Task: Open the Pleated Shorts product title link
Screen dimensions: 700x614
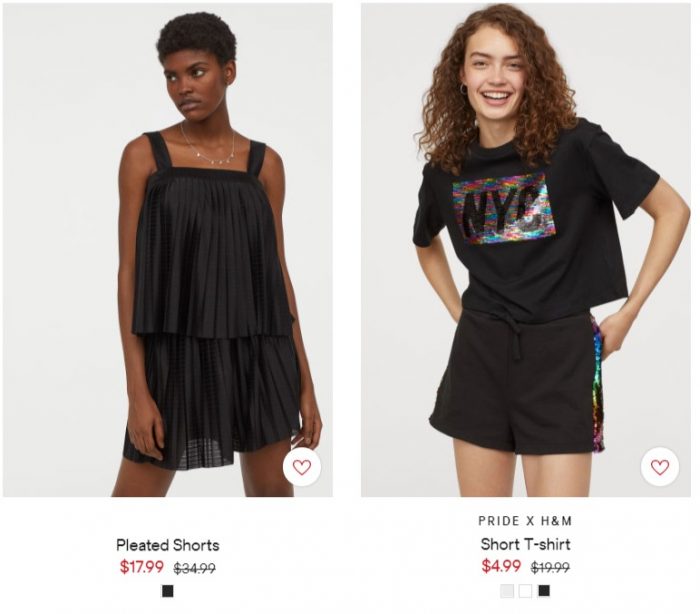Action: (168, 545)
